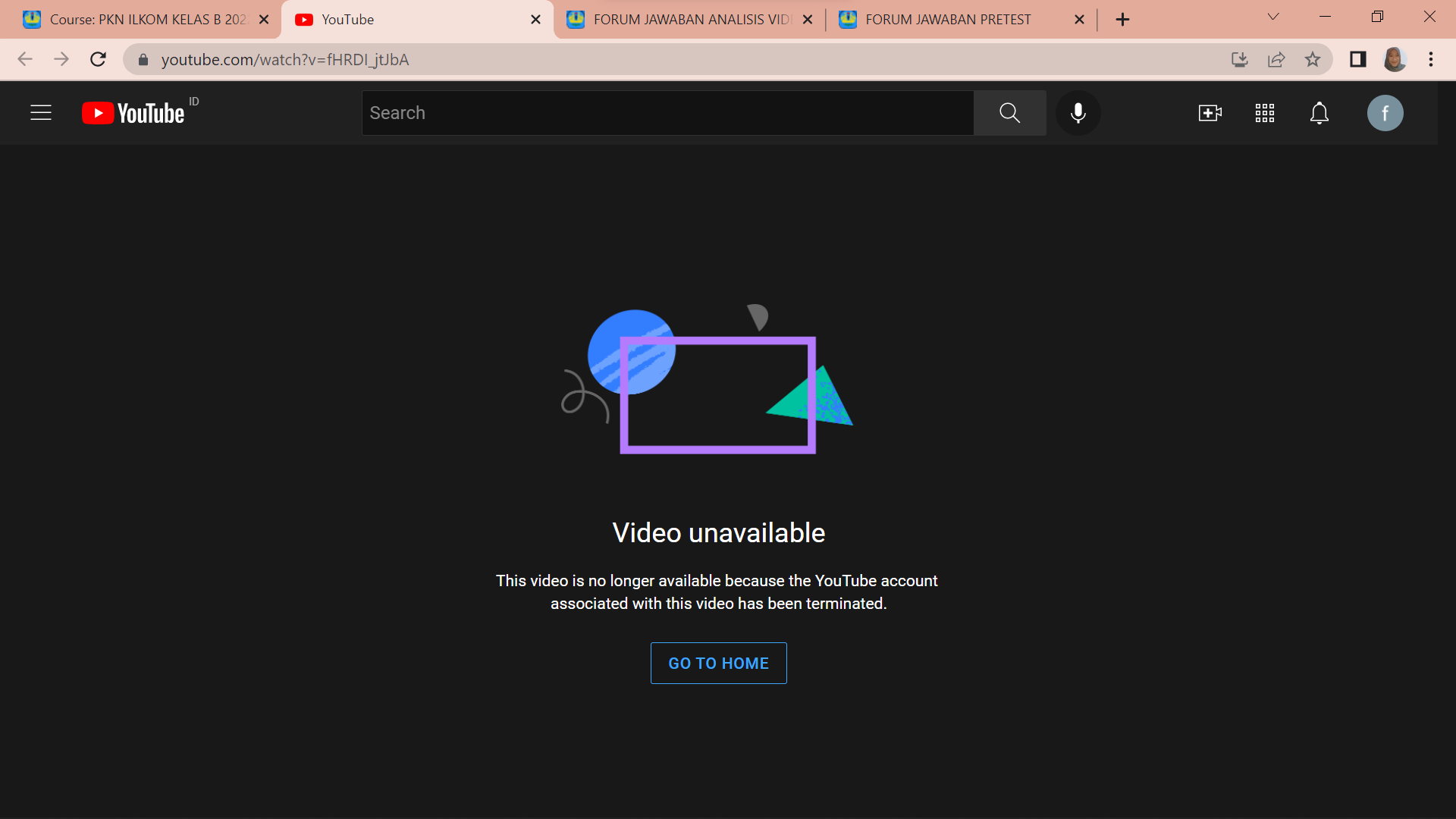Image resolution: width=1456 pixels, height=819 pixels.
Task: Click the YouTube logo
Action: tap(133, 113)
